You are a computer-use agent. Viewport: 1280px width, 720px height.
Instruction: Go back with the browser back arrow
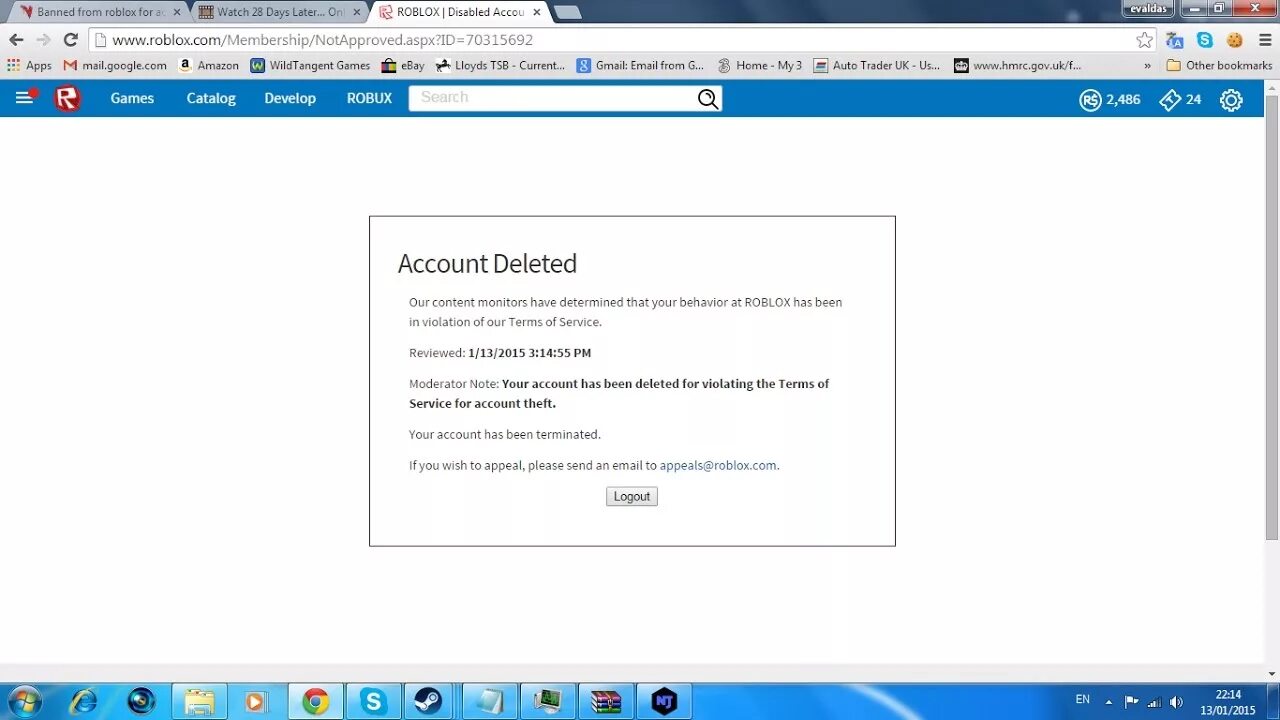click(x=16, y=40)
